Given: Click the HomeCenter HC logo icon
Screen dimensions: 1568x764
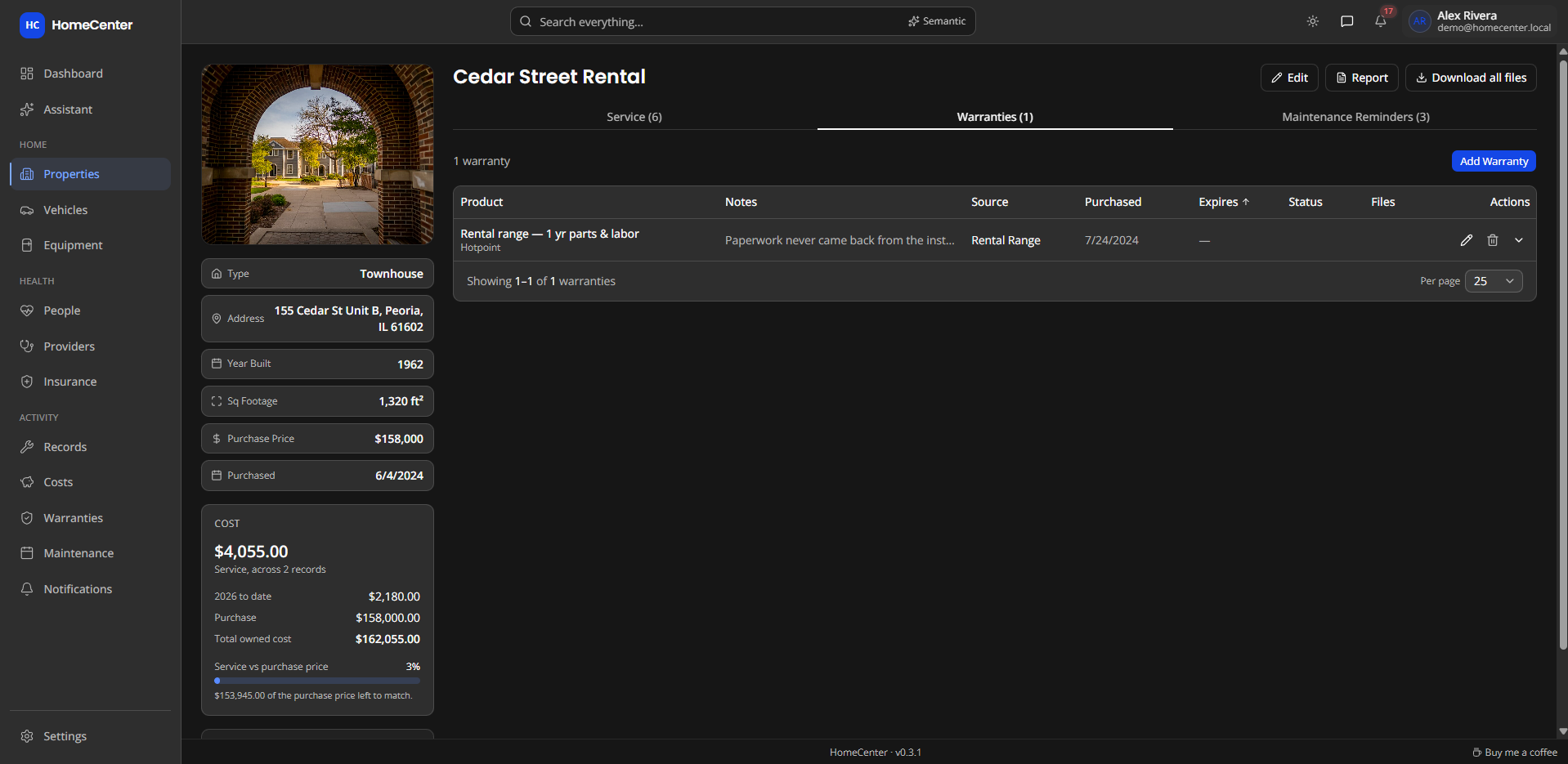Looking at the screenshot, I should click(32, 25).
